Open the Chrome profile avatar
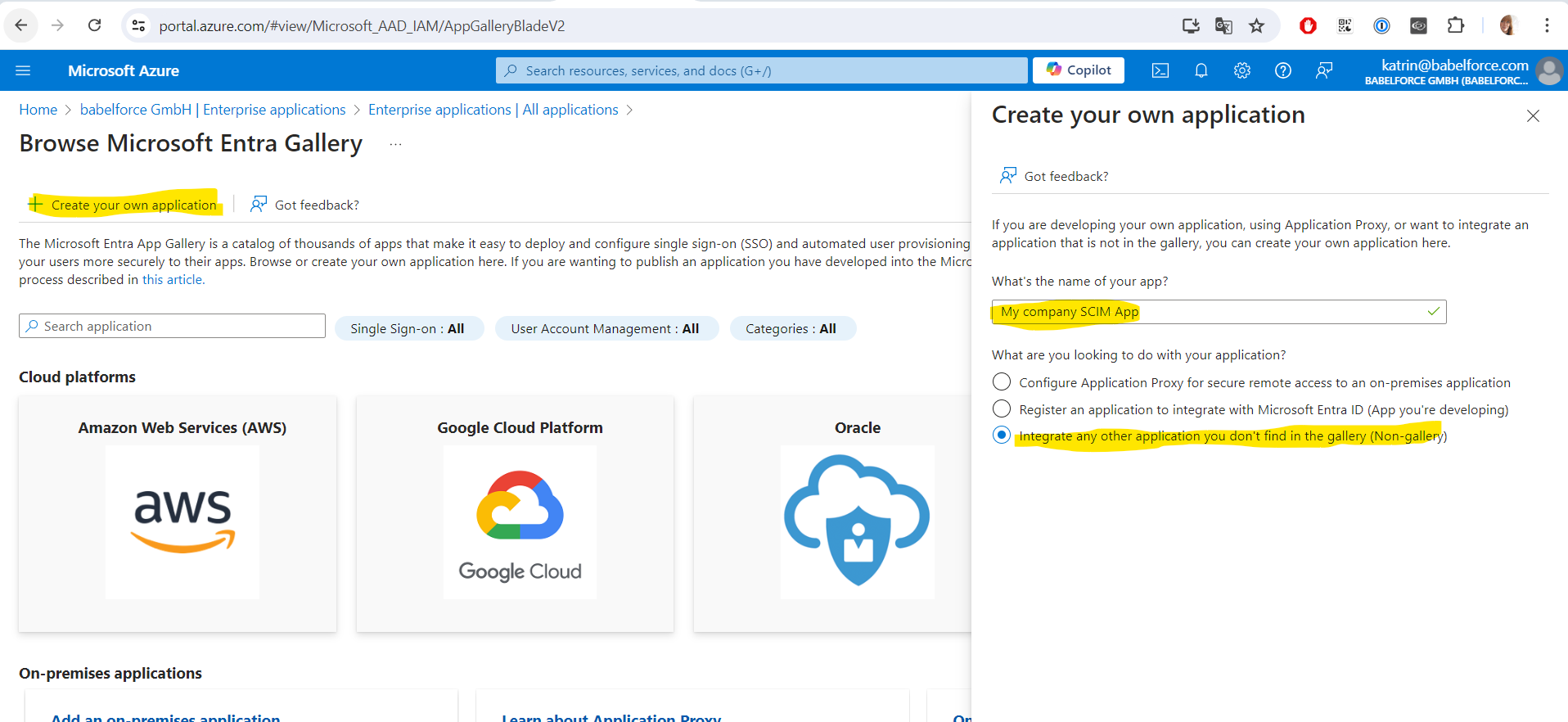Screen dimensions: 1568x722 [1509, 26]
